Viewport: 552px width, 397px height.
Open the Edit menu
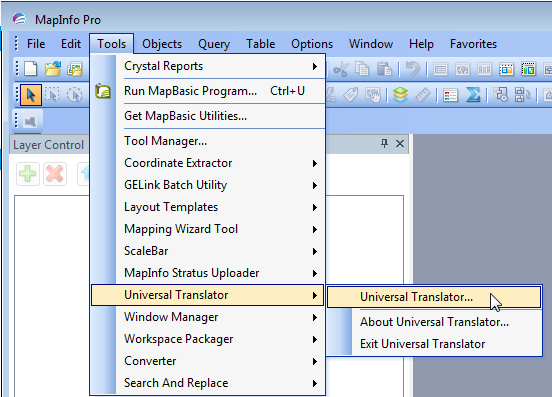pos(71,44)
